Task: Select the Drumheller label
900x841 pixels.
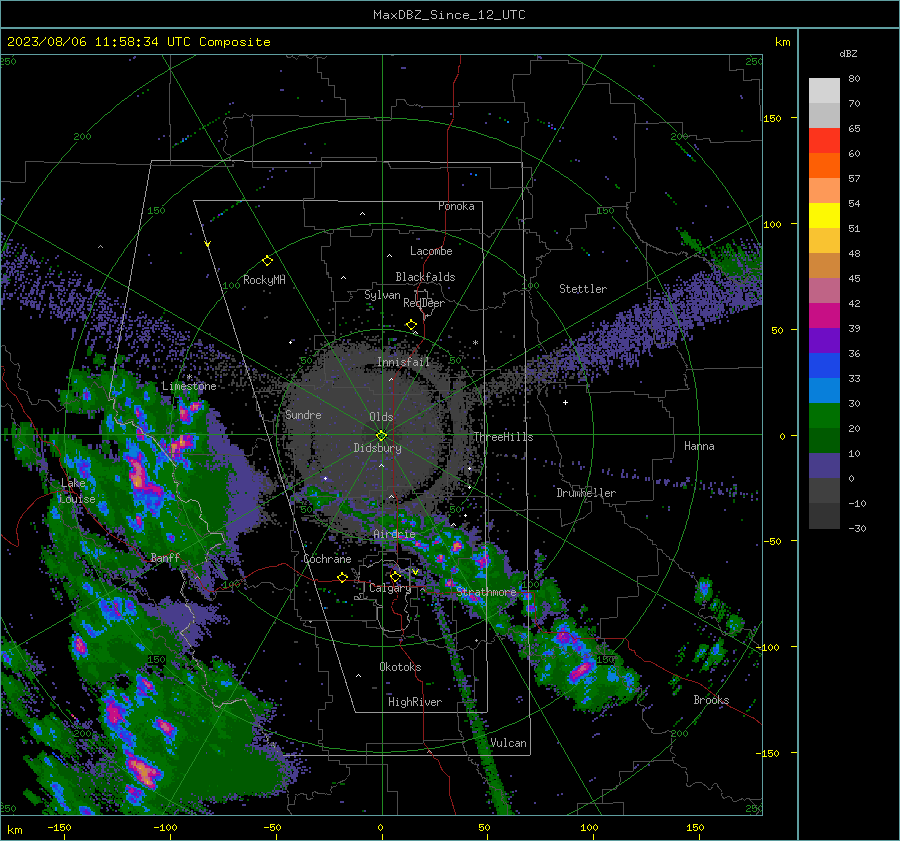Action: tap(586, 493)
